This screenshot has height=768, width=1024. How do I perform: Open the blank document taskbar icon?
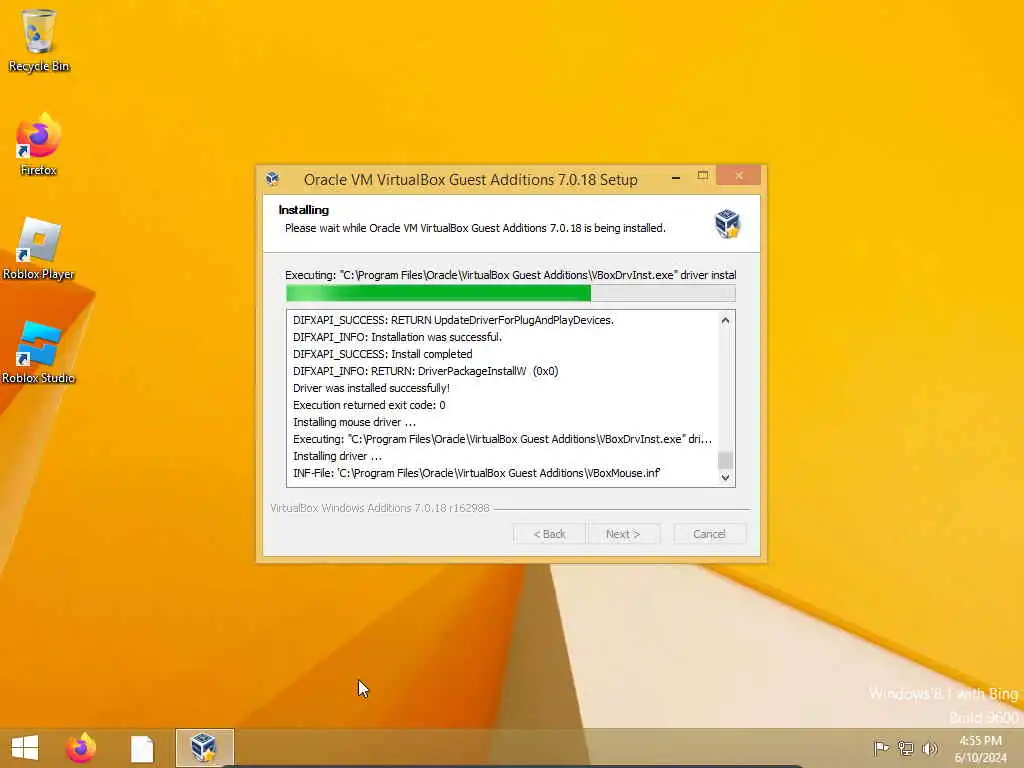[142, 748]
